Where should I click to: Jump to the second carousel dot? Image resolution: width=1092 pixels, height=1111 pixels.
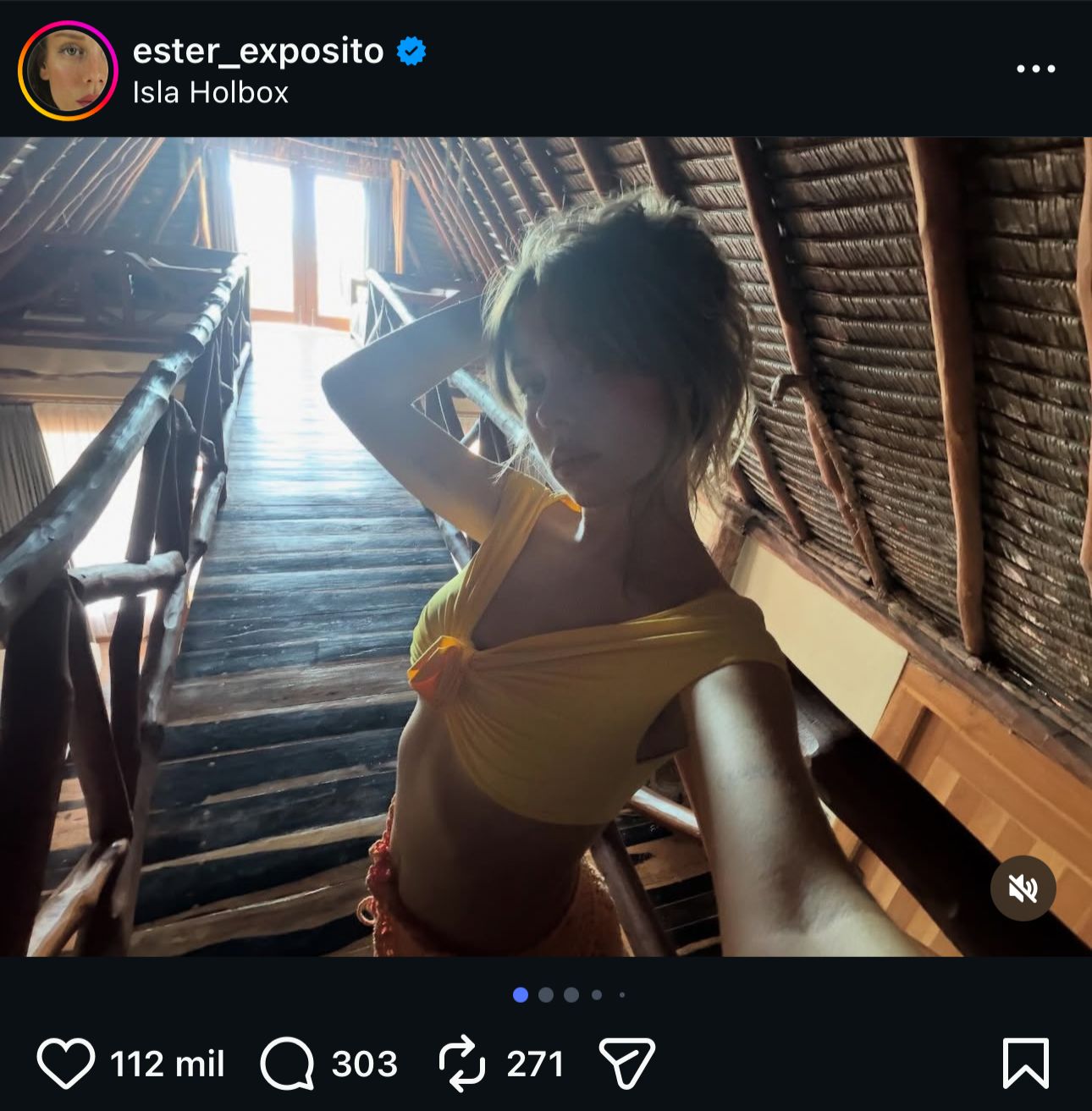[546, 995]
